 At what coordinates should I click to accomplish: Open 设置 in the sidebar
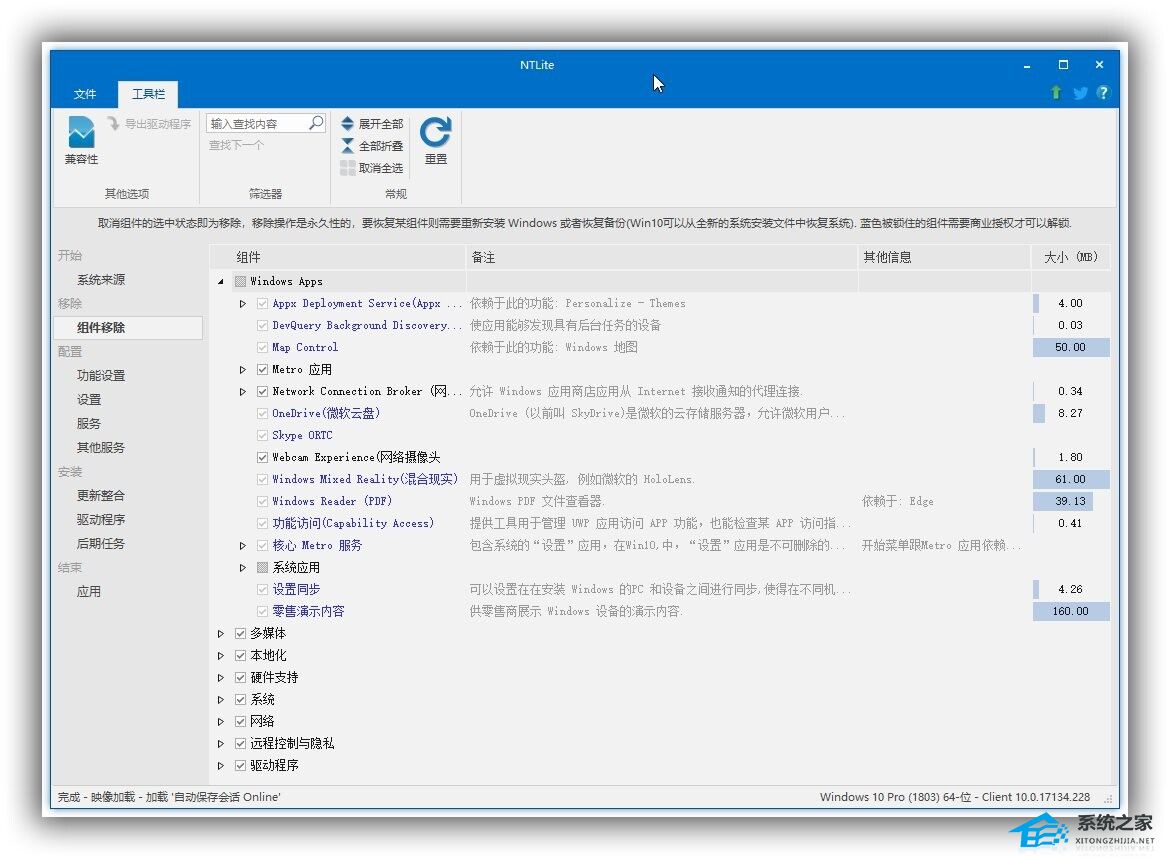click(88, 399)
